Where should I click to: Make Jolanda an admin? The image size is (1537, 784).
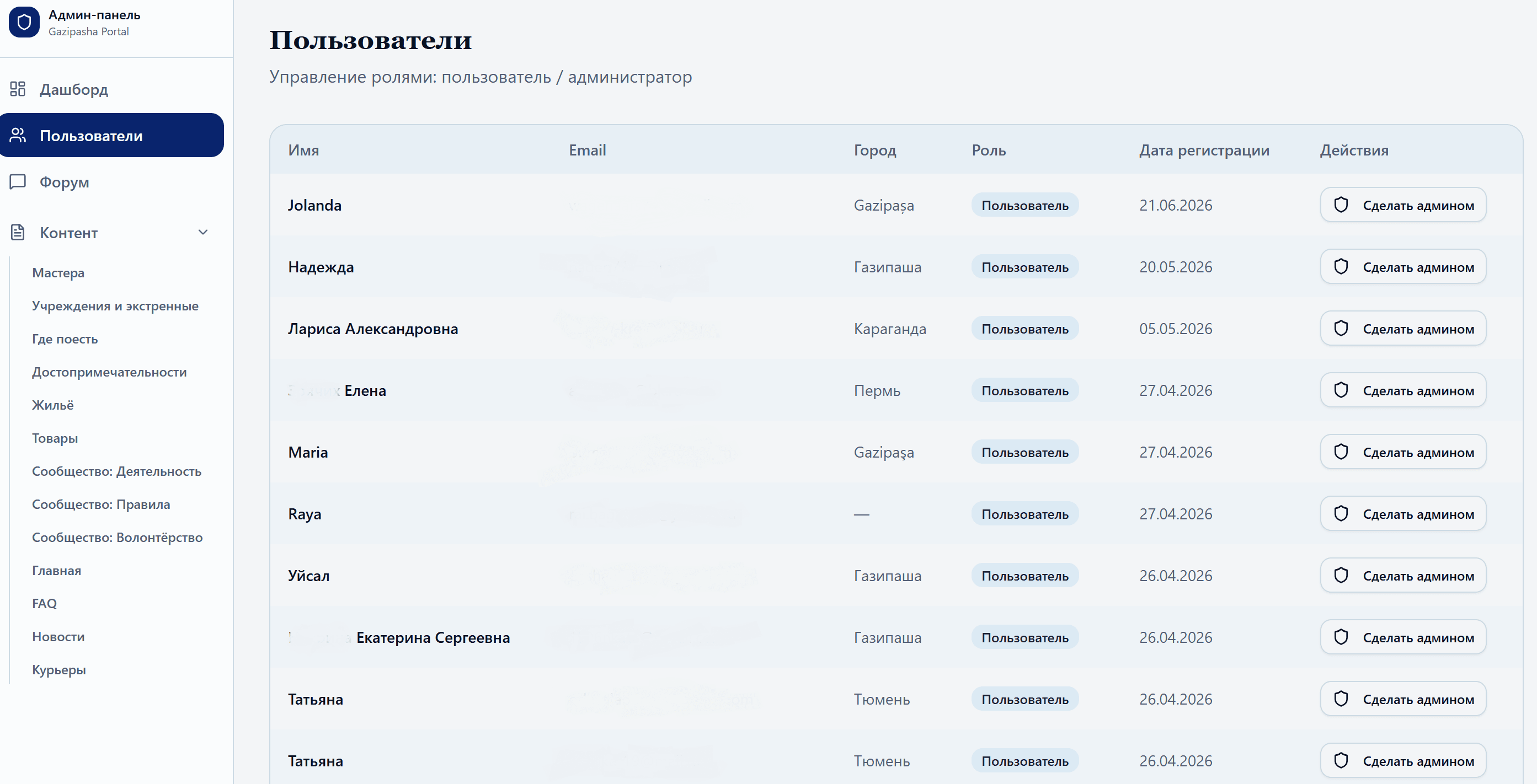click(x=1403, y=205)
